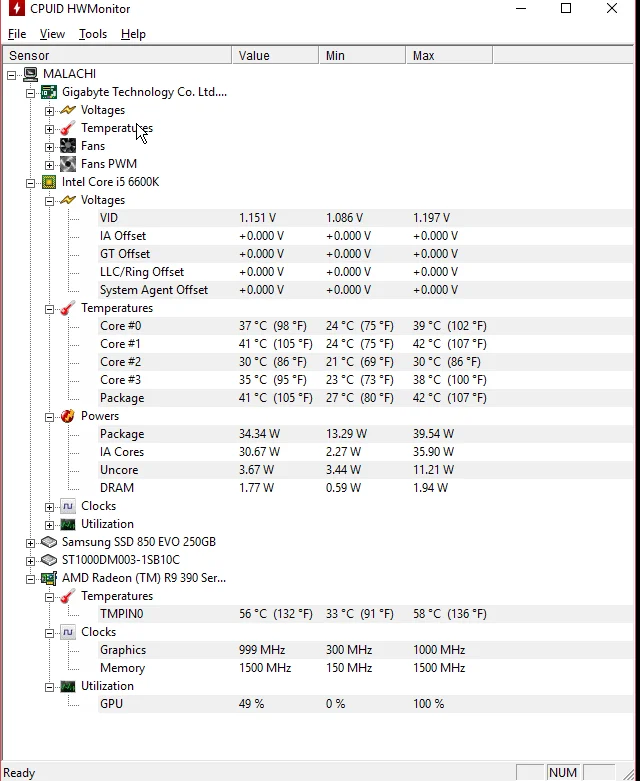Expand the Fans PWM node
The height and width of the screenshot is (781, 640).
[49, 165]
